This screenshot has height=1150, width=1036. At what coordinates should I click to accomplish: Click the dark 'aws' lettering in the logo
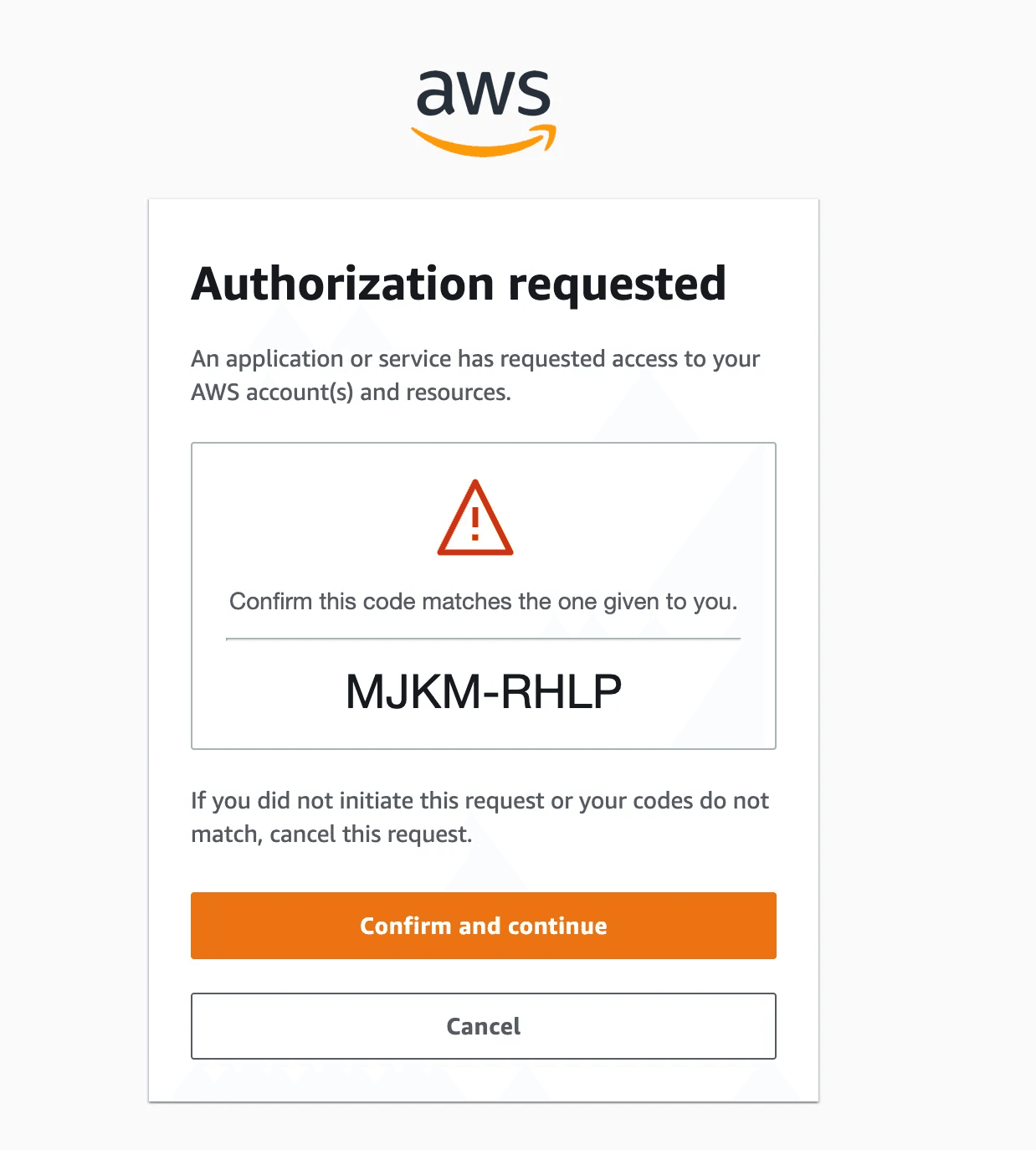point(484,92)
